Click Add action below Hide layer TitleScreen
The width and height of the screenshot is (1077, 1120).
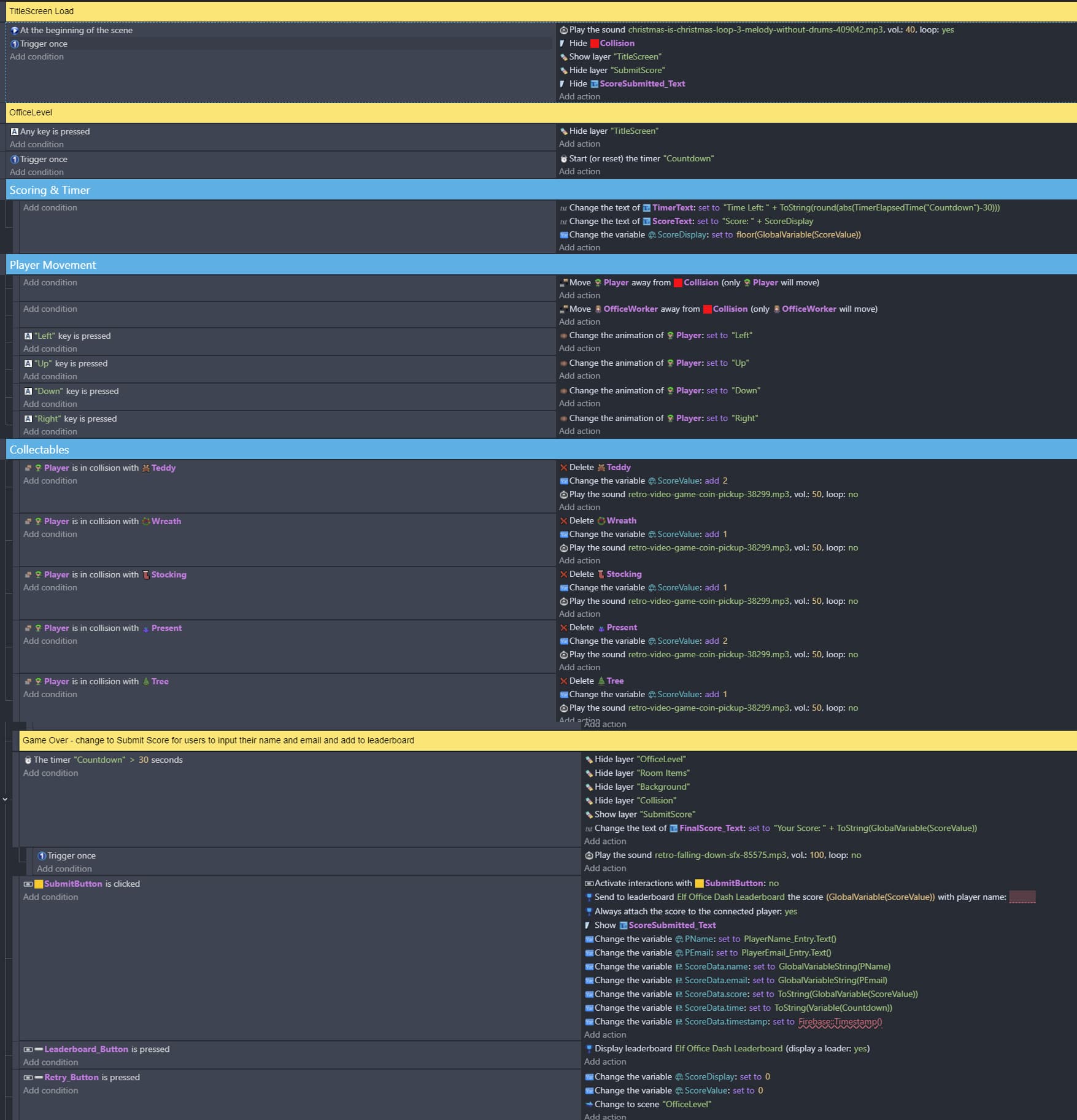[x=579, y=144]
